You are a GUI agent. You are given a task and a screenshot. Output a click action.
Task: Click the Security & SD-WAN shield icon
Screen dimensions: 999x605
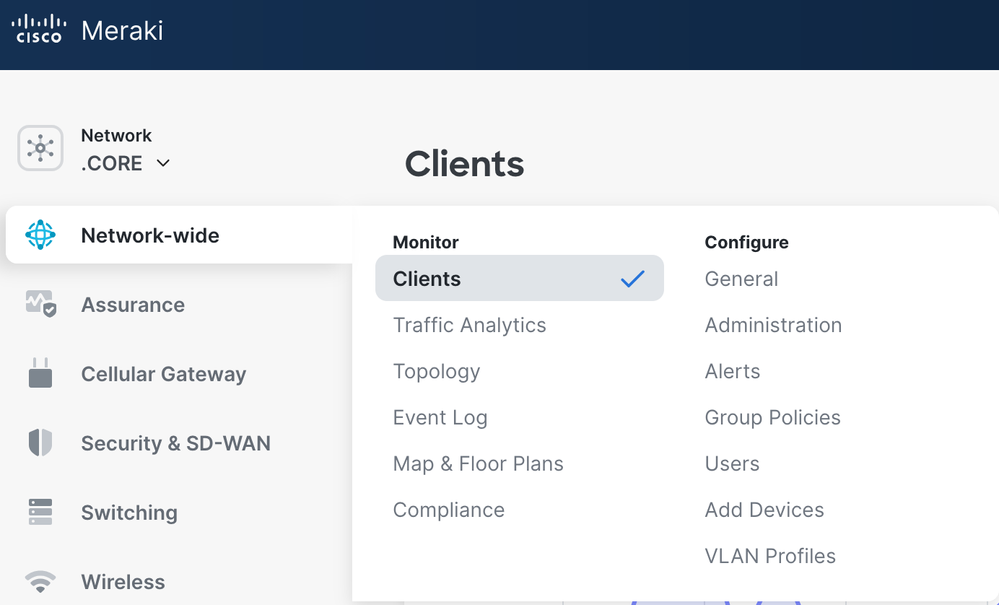(x=40, y=443)
